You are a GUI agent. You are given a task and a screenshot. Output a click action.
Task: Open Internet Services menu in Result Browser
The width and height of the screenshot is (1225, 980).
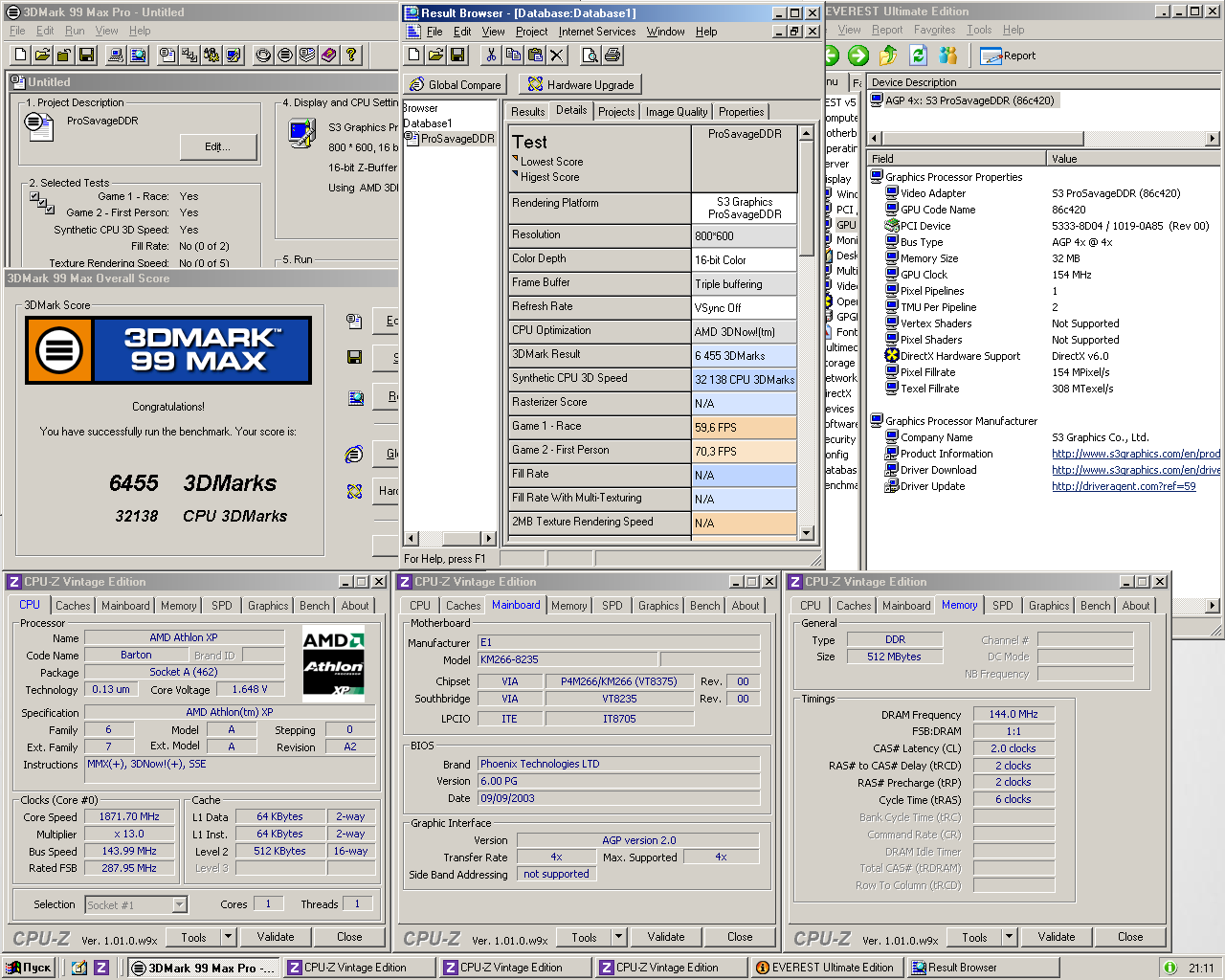[x=597, y=32]
